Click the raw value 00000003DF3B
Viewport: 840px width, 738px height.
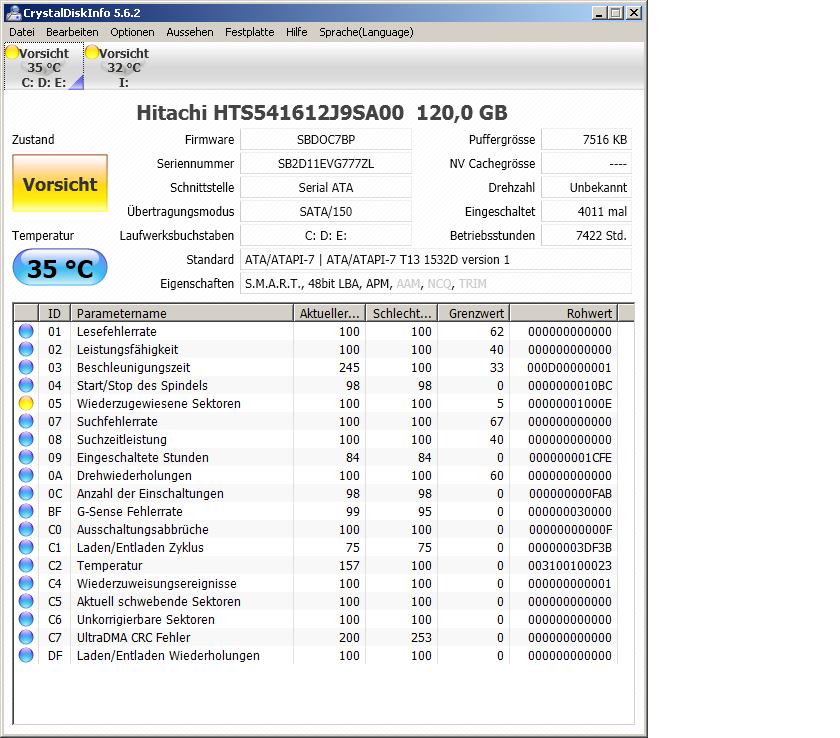(569, 547)
